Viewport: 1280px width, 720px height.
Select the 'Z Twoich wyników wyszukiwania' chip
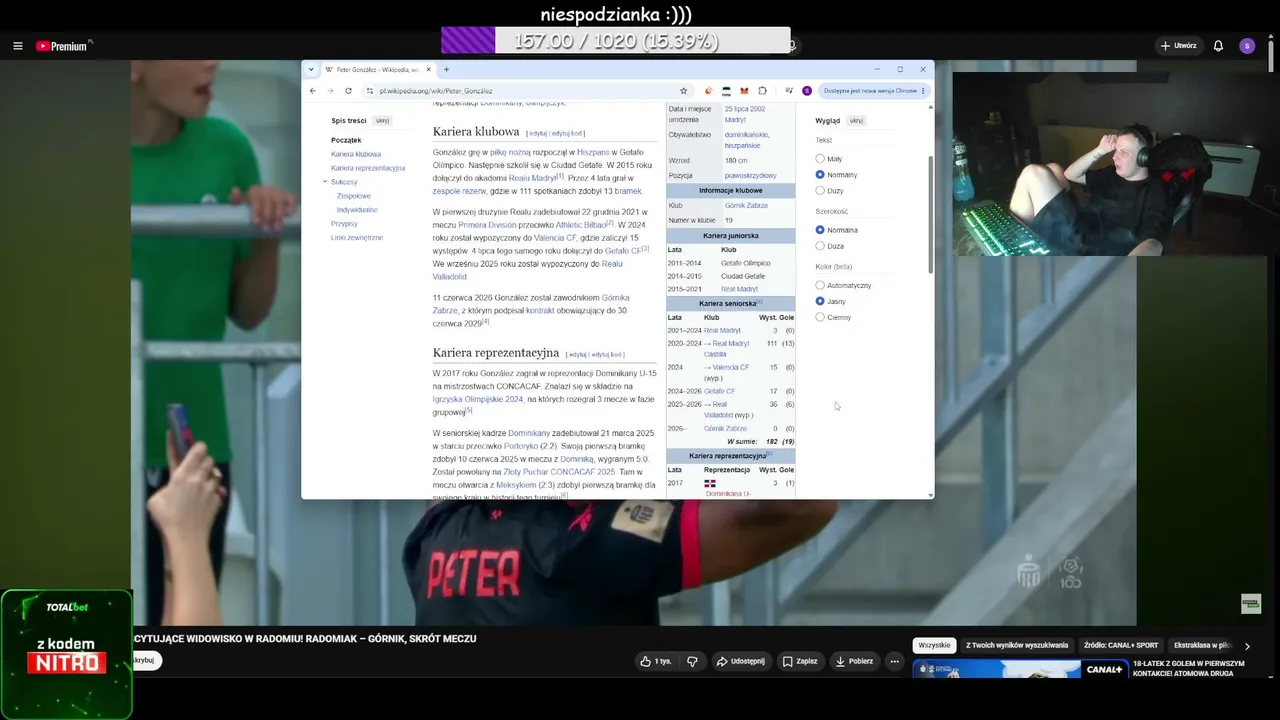coord(1017,646)
